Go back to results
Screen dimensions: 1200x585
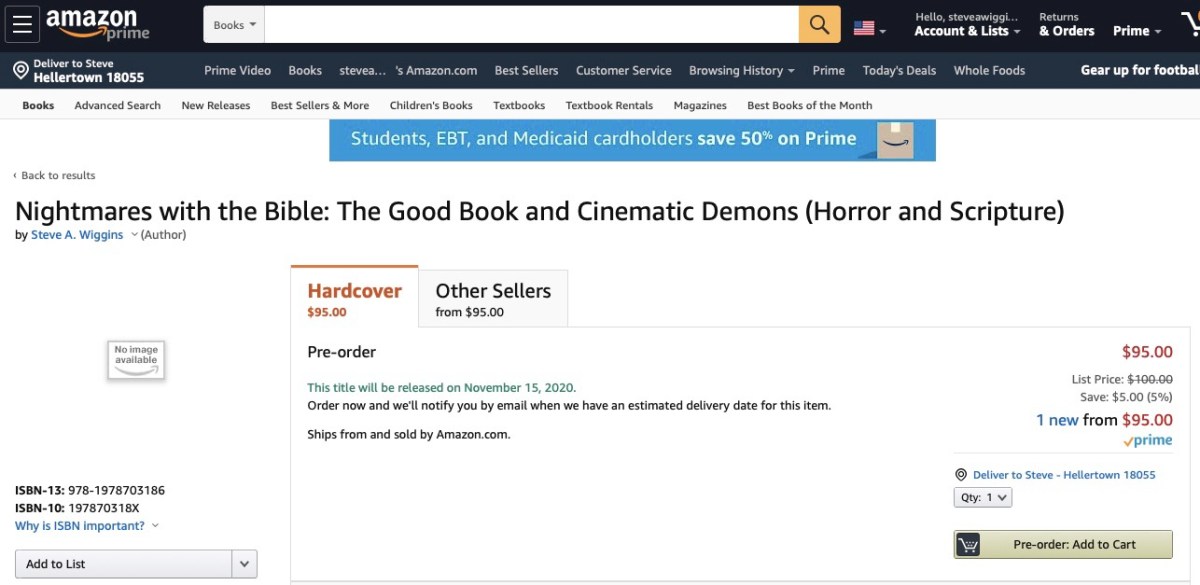(x=55, y=175)
